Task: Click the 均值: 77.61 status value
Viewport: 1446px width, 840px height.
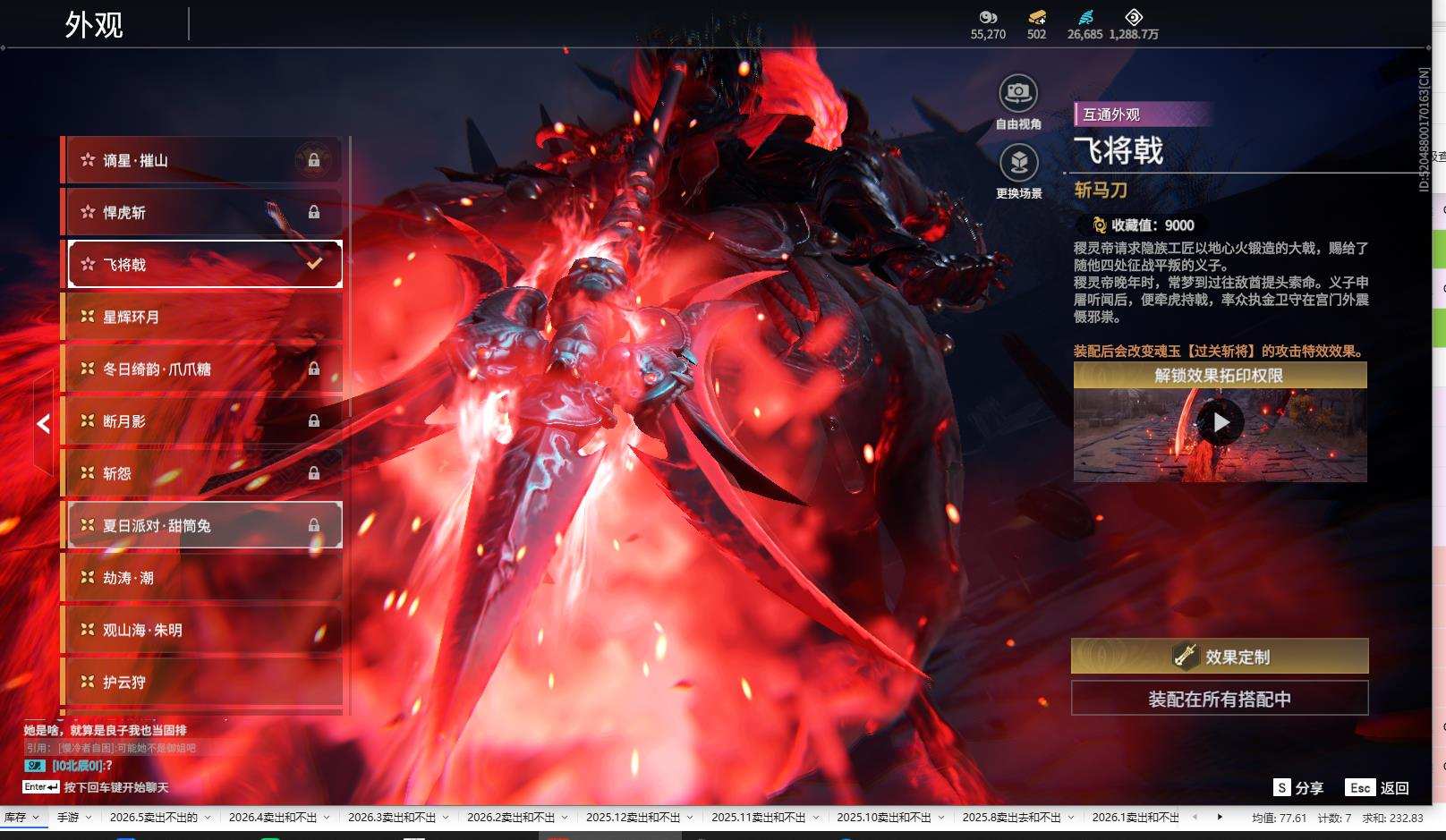Action: click(1279, 818)
